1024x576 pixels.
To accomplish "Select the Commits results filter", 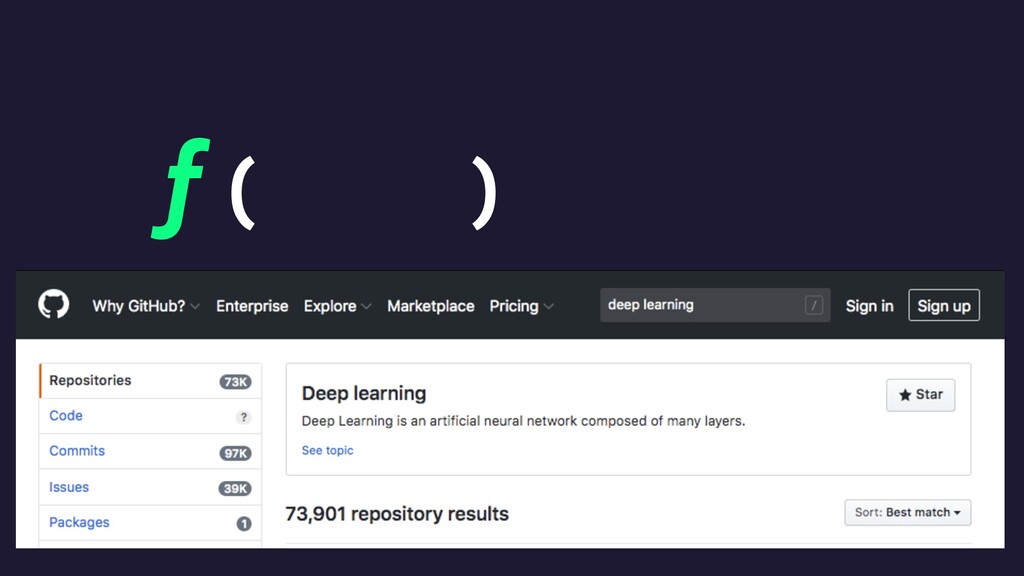I will [150, 451].
